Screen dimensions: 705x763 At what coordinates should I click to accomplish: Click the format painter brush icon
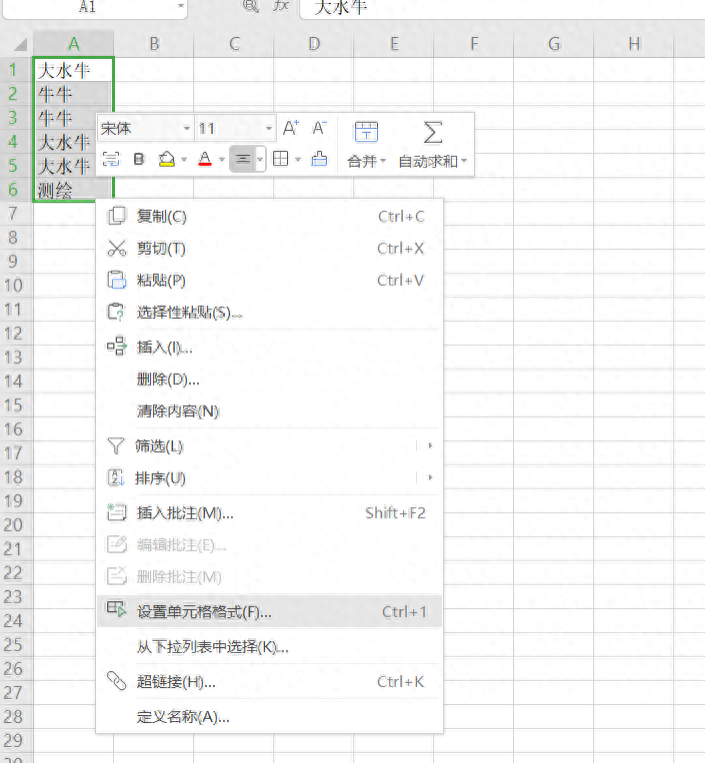tap(319, 159)
